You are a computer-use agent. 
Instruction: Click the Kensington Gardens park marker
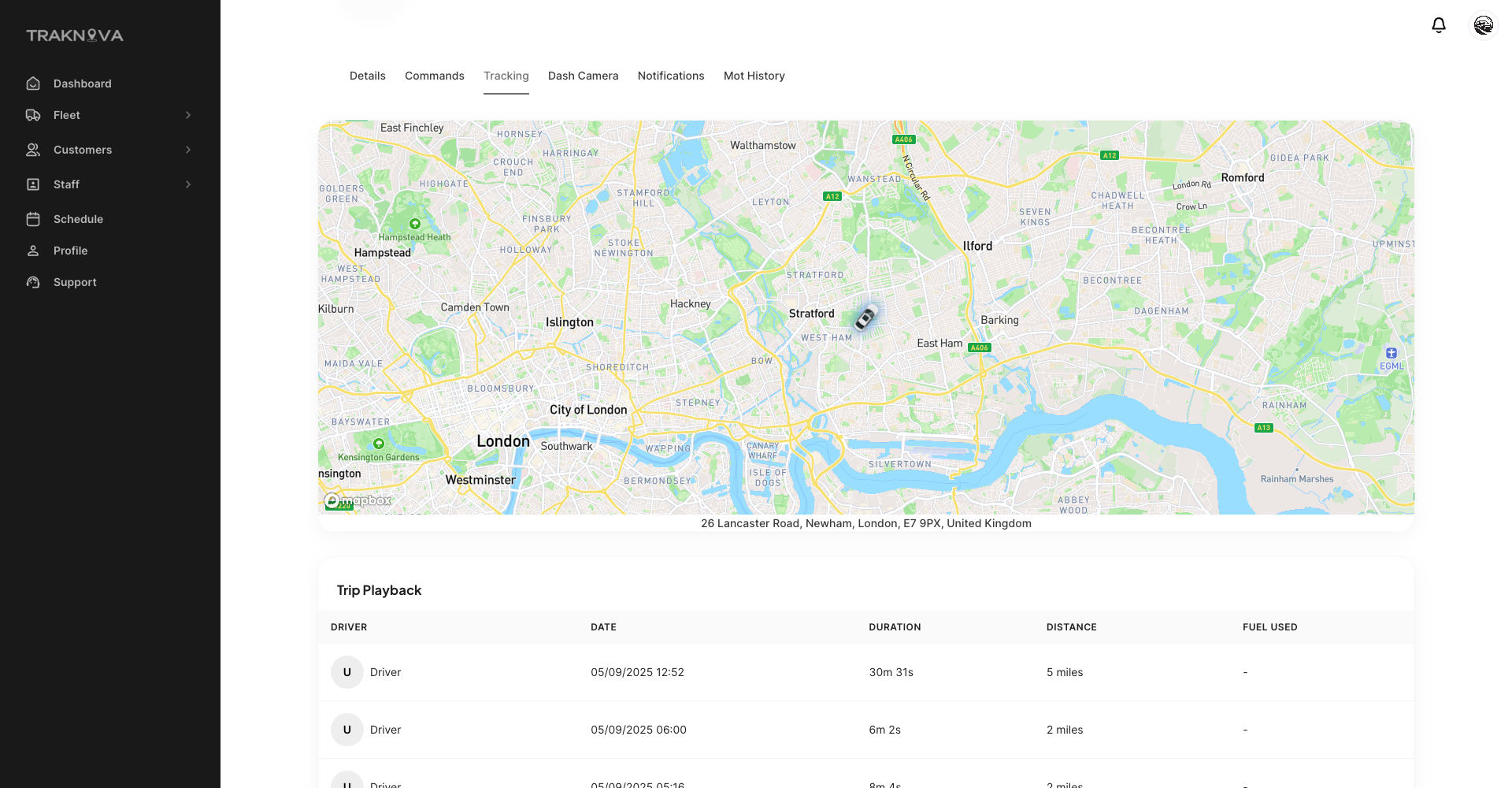click(379, 444)
